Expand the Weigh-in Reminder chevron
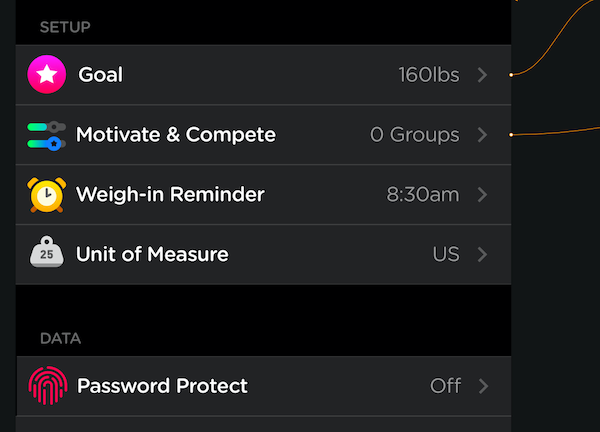This screenshot has width=600, height=432. pyautogui.click(x=482, y=195)
